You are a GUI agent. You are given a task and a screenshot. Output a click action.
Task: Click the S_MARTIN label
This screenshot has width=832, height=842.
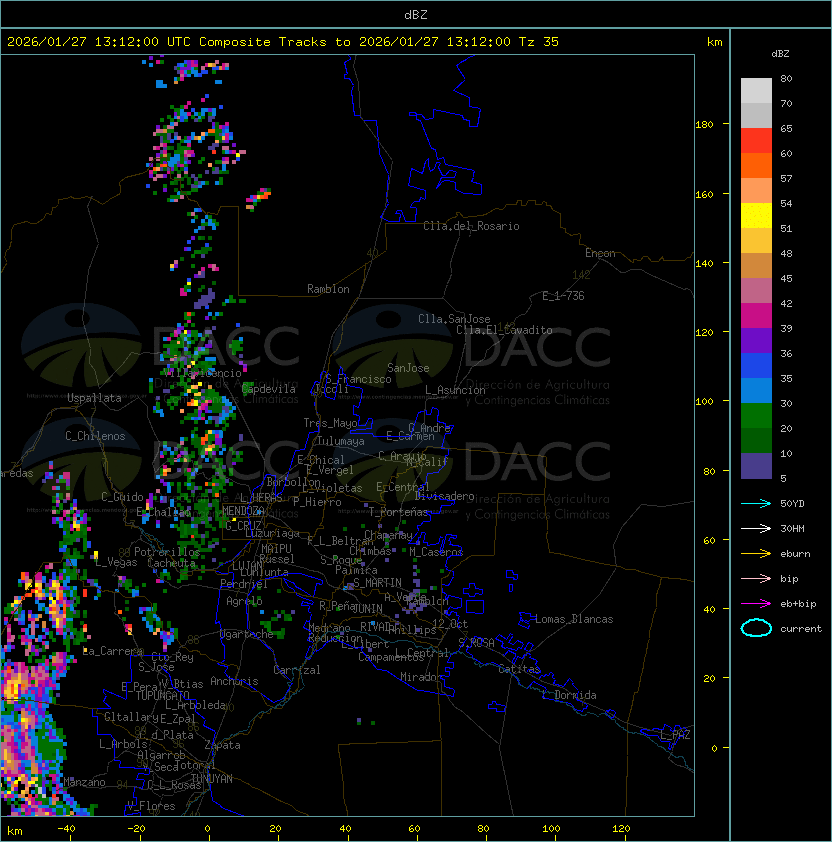click(377, 583)
